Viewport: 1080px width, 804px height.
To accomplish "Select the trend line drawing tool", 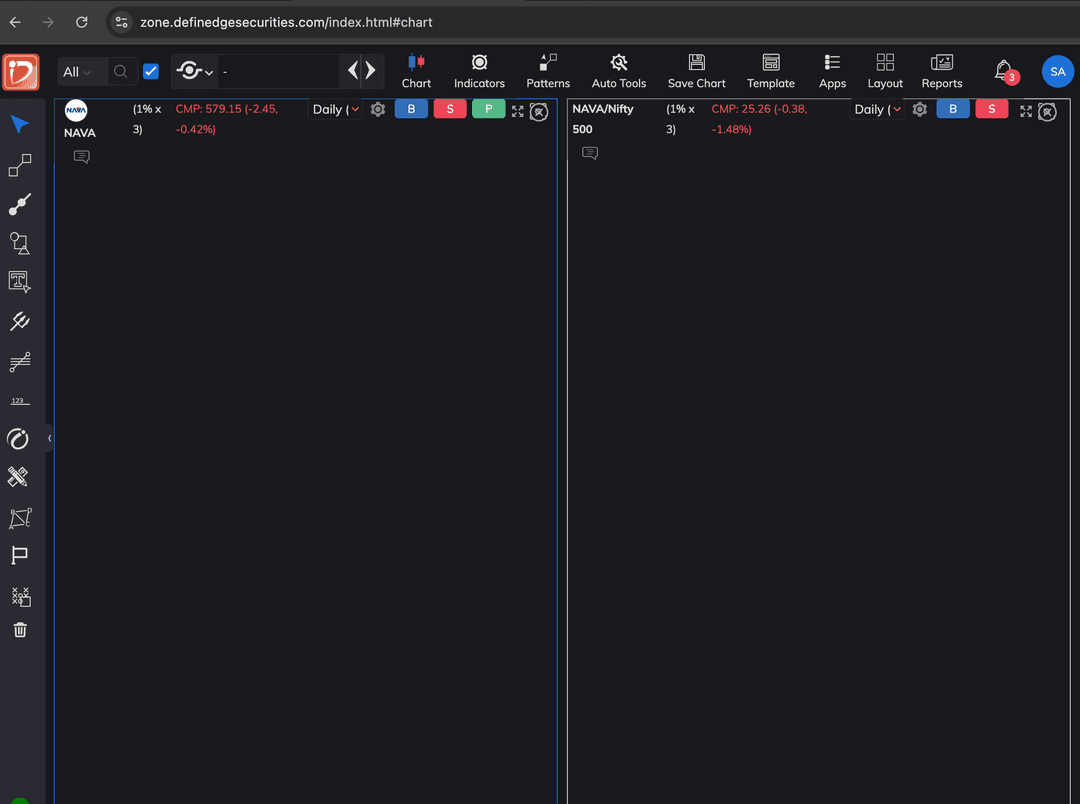I will pos(19,165).
